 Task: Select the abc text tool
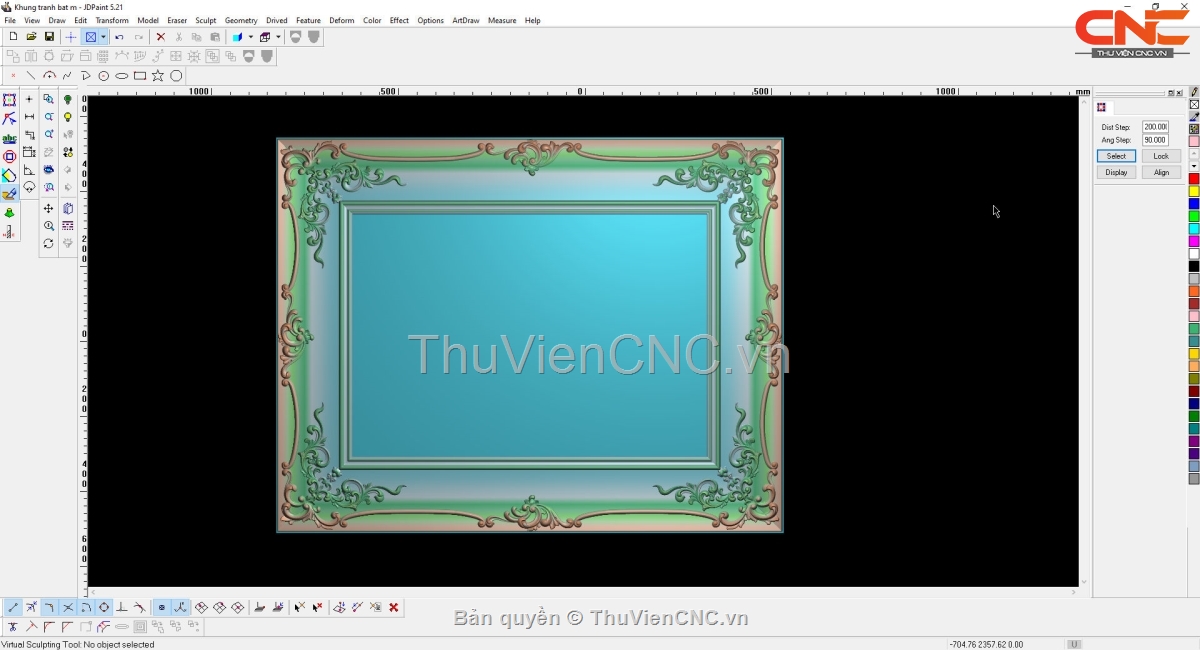pyautogui.click(x=9, y=138)
